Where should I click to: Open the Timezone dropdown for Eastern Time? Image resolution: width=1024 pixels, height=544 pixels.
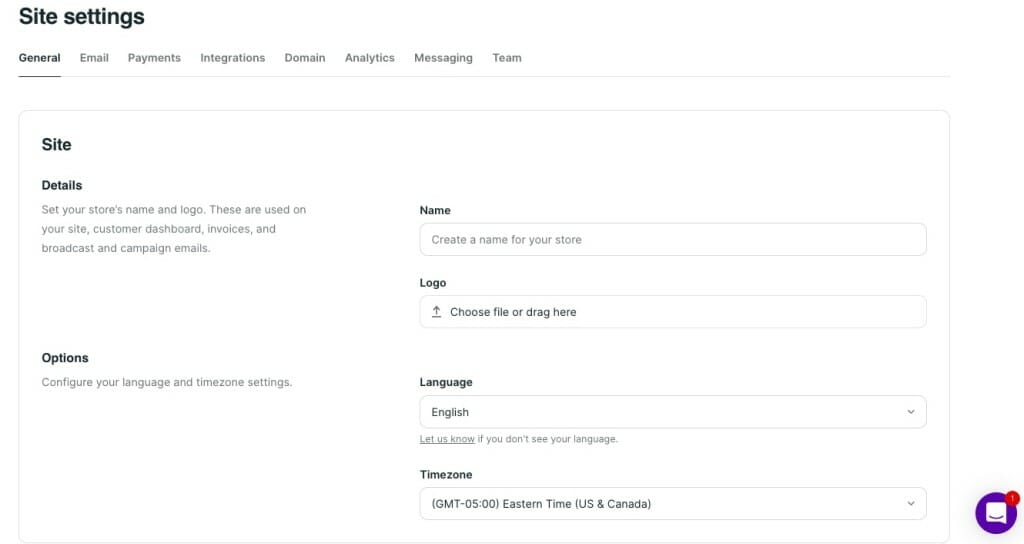coord(673,504)
